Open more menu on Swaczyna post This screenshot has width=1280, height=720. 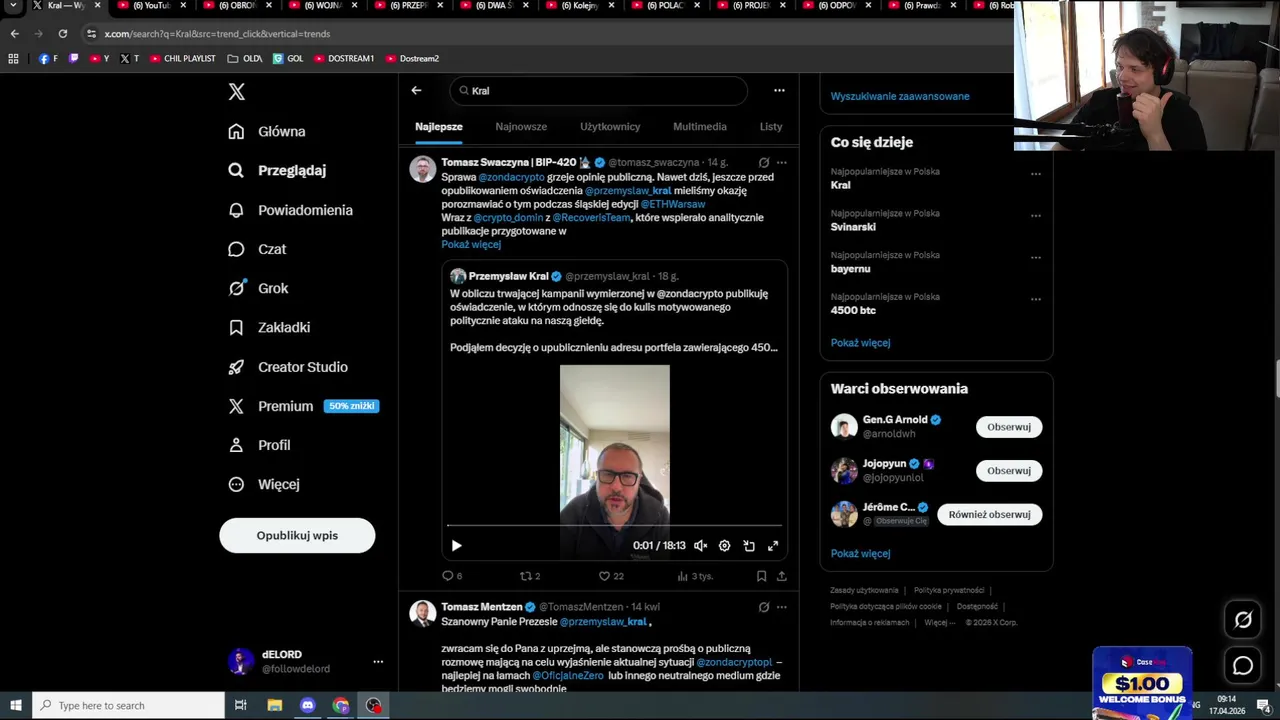coord(782,162)
